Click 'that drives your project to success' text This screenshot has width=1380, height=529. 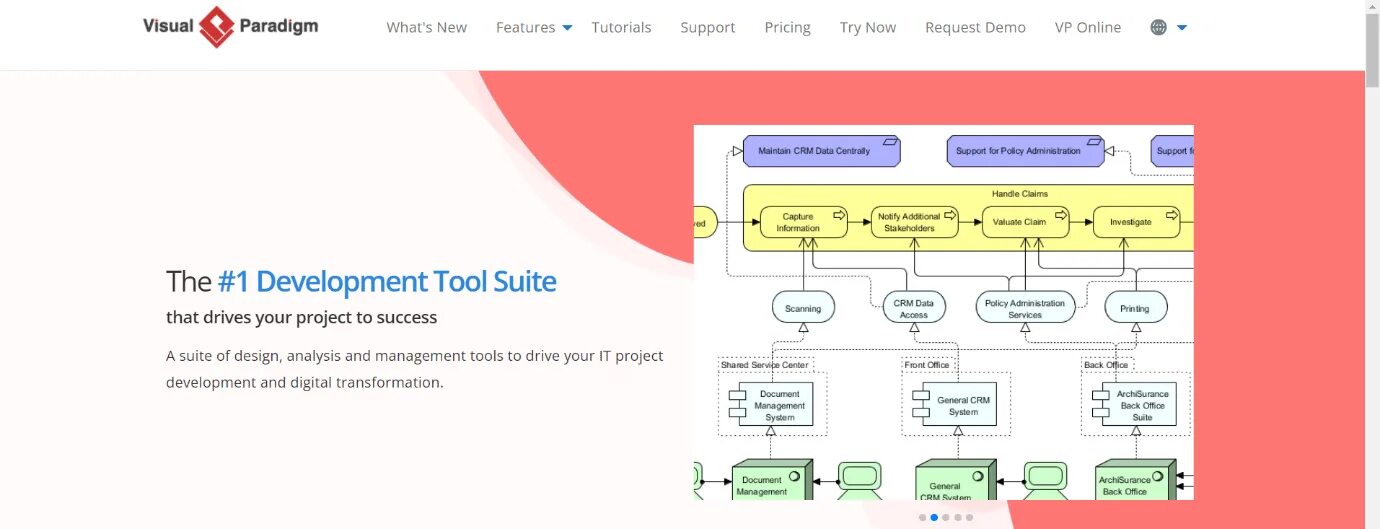click(302, 318)
